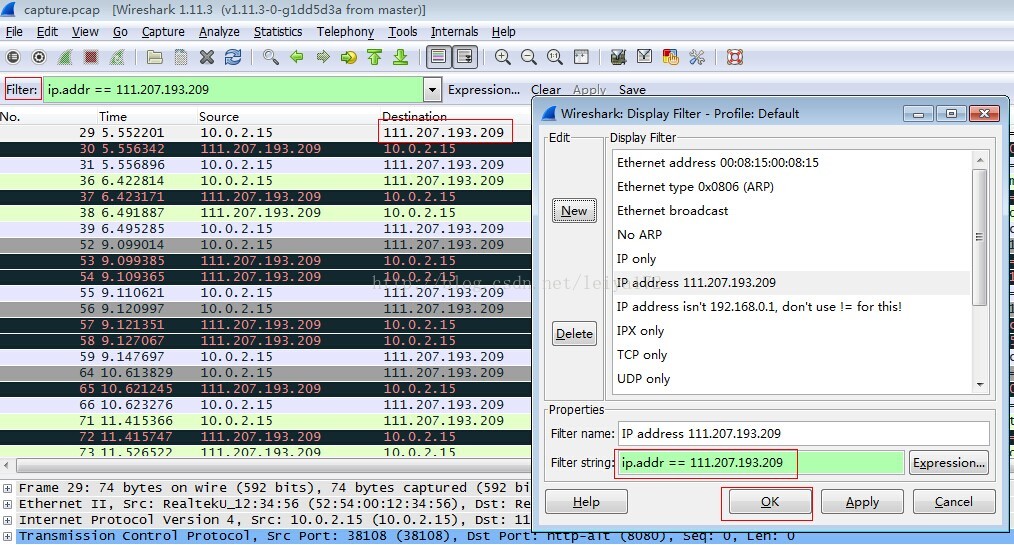Click Delete in Display Filter dialog
The width and height of the screenshot is (1014, 545).
tap(574, 334)
